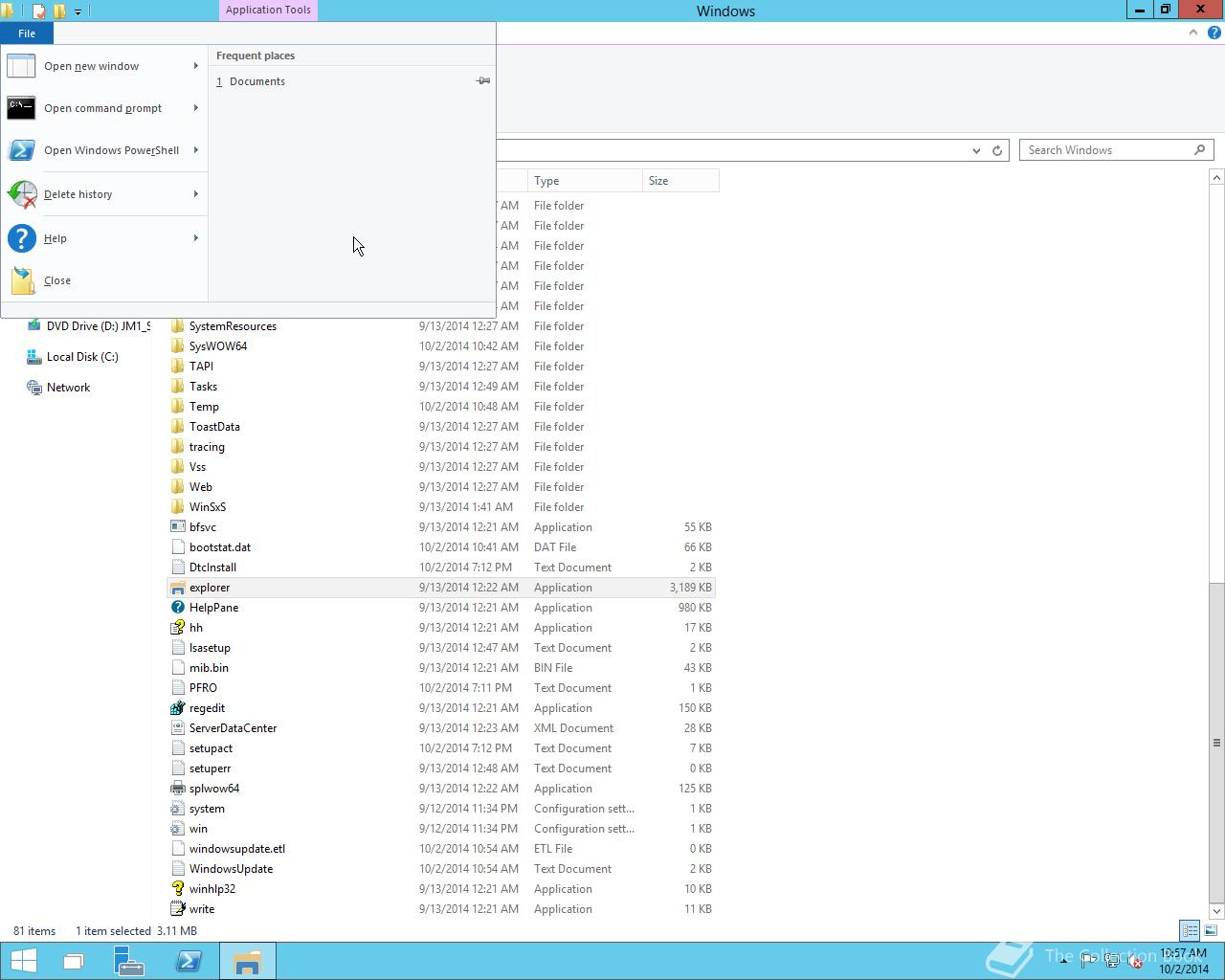Screen dimensions: 1225x980
Task: Select the WindowsUpdate text document
Action: coord(231,869)
